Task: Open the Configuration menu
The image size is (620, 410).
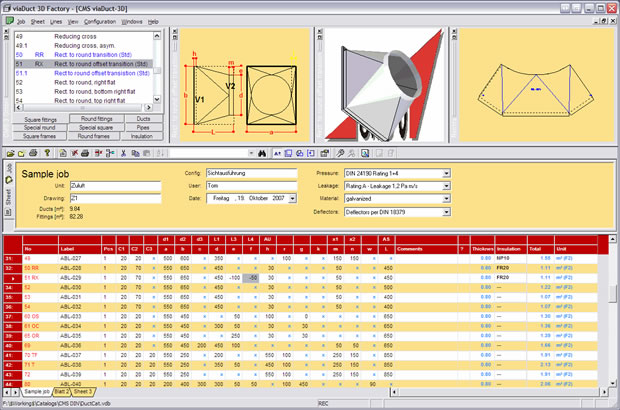Action: [100, 22]
